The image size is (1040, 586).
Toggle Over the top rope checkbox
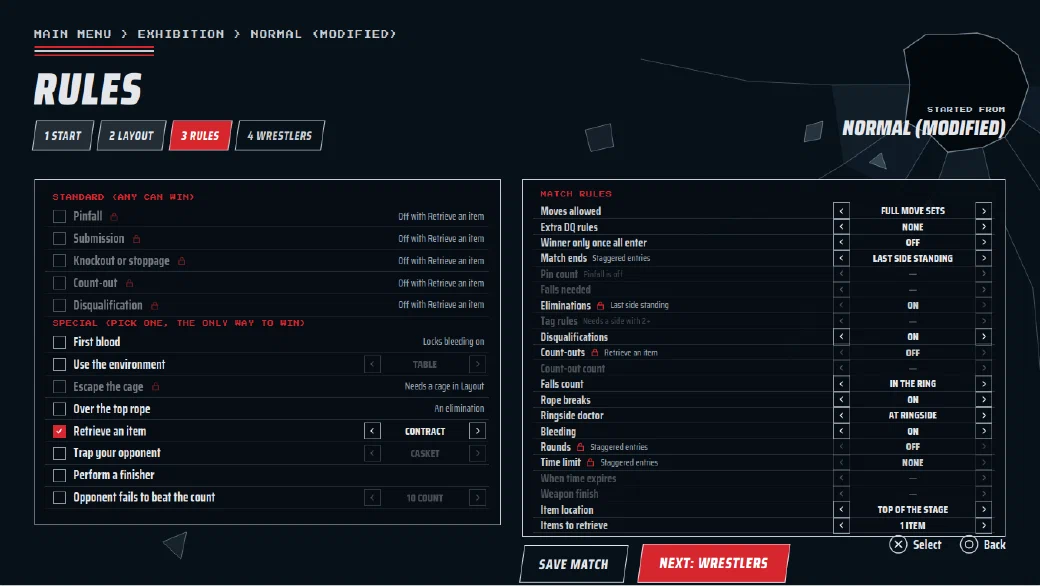pos(60,409)
